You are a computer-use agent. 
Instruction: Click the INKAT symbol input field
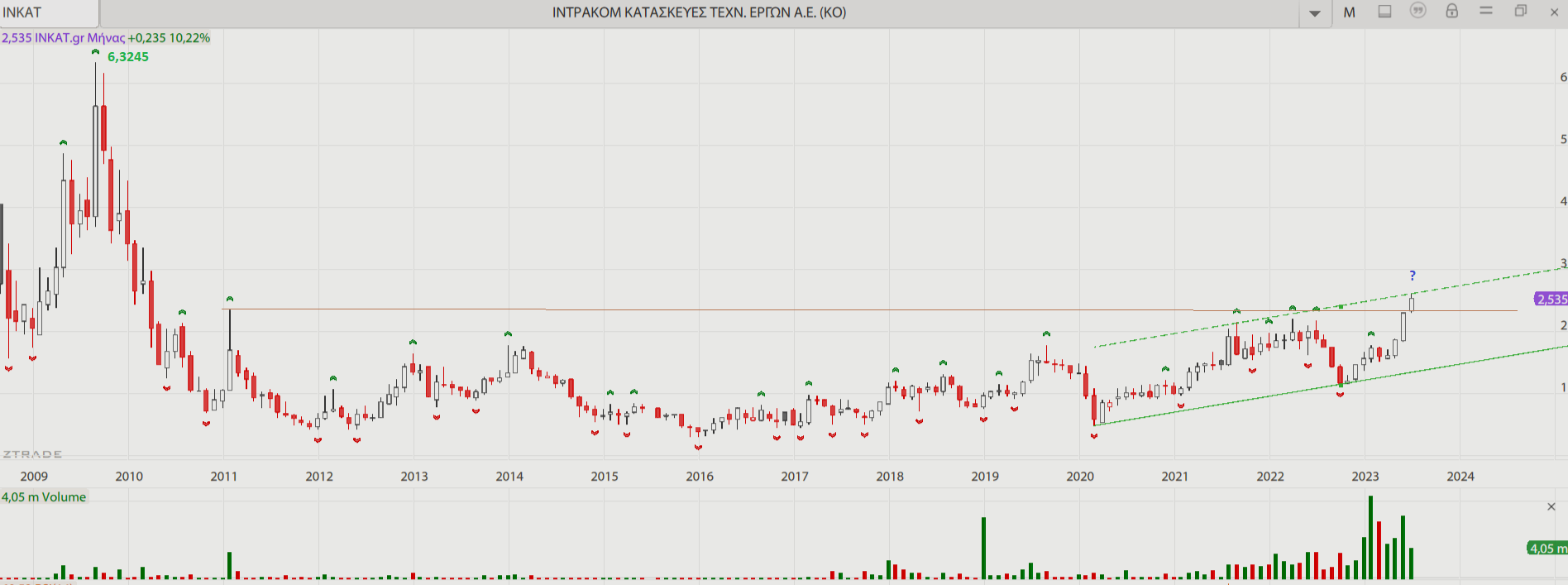[48, 12]
